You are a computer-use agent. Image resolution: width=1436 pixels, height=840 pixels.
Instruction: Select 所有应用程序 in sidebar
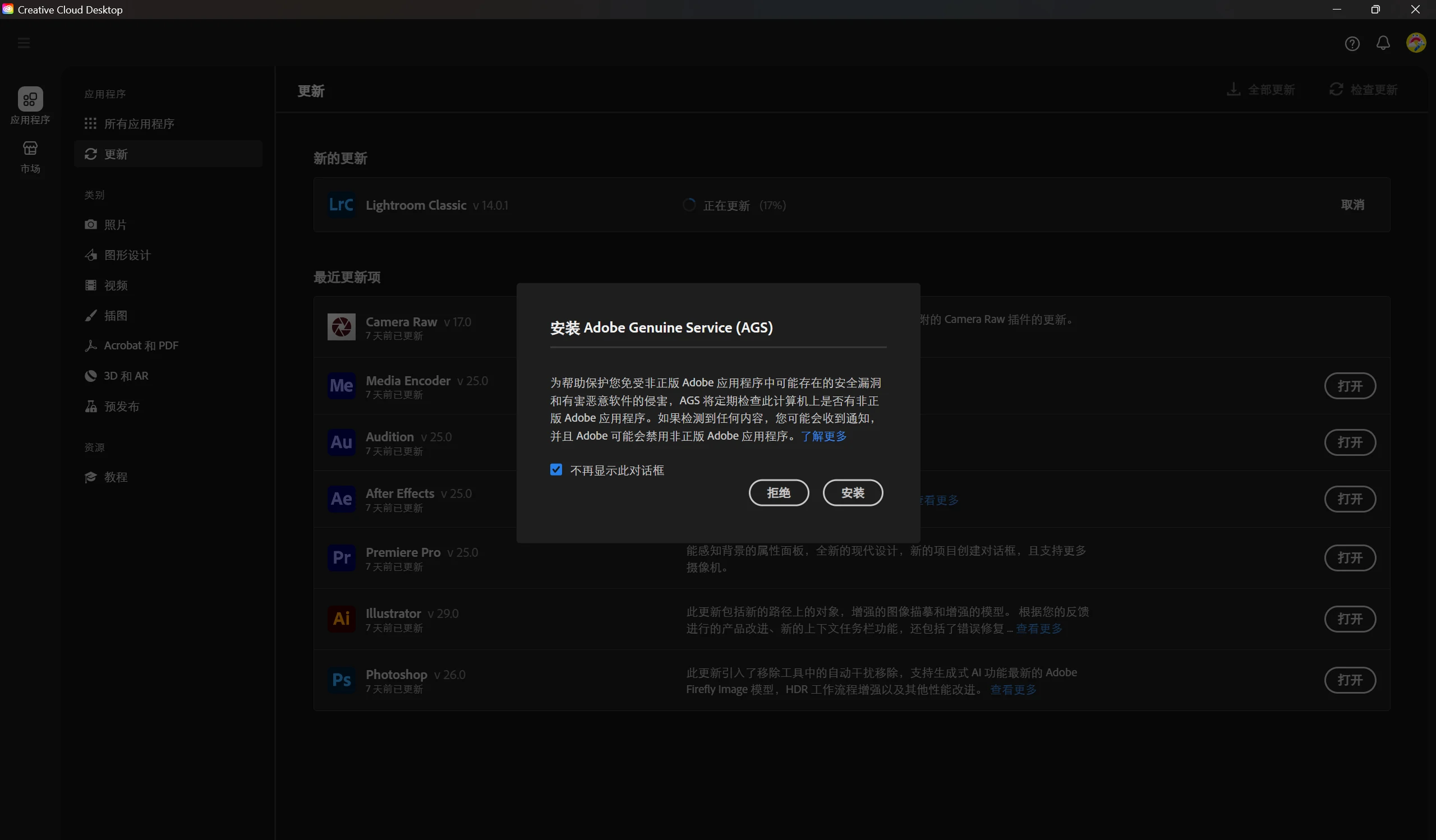[139, 123]
